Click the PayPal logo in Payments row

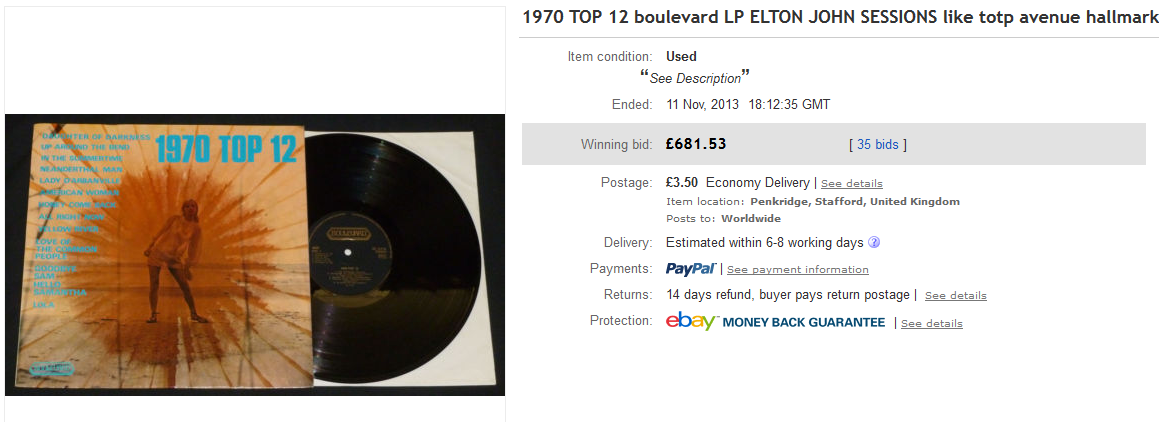coord(690,269)
